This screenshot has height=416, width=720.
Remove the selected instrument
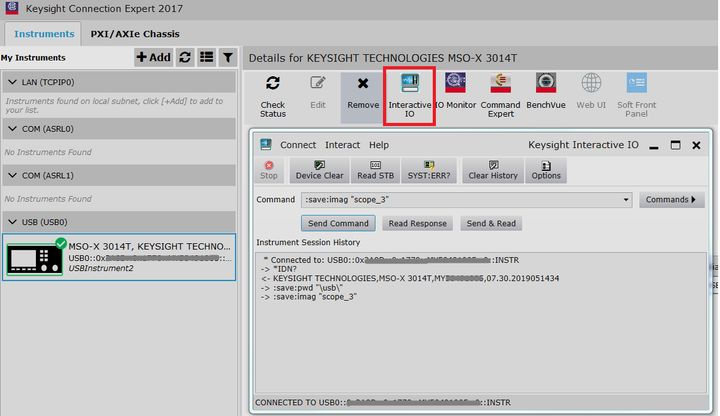(363, 97)
